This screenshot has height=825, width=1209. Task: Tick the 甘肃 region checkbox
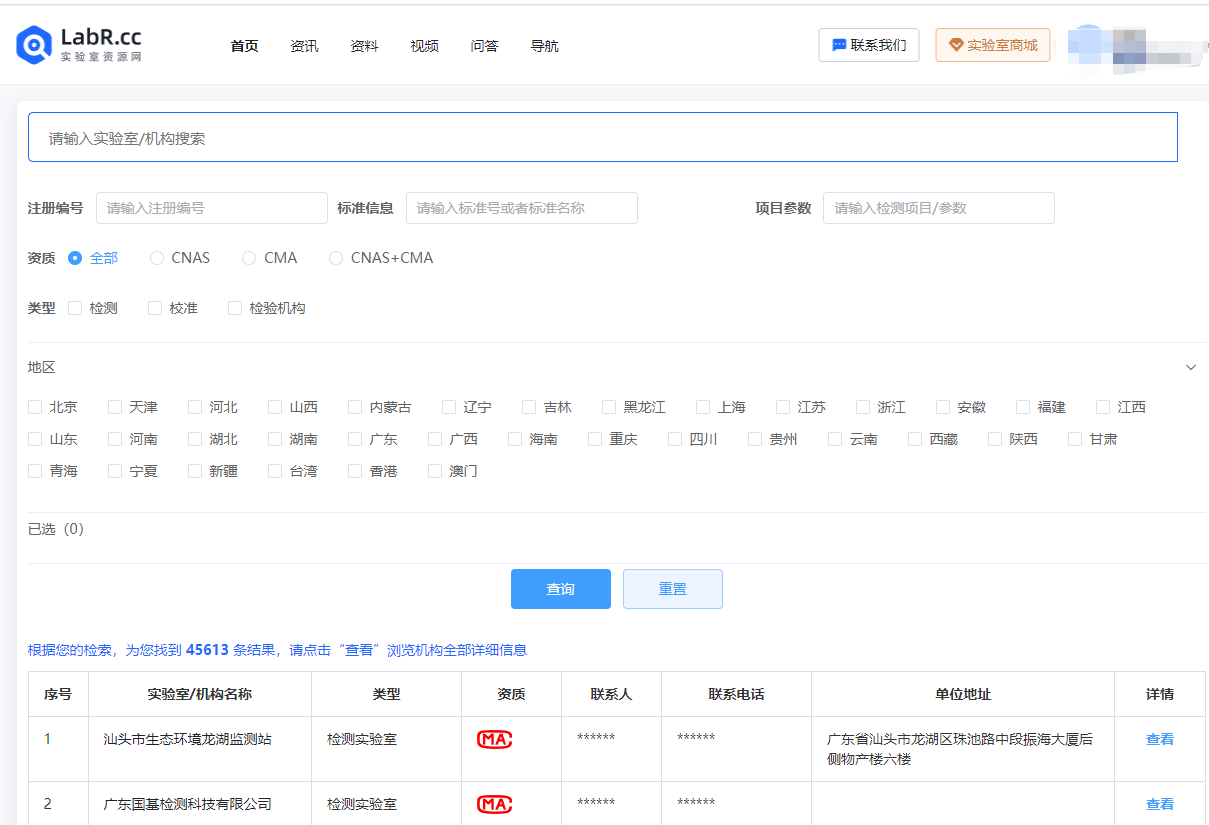coord(1075,439)
